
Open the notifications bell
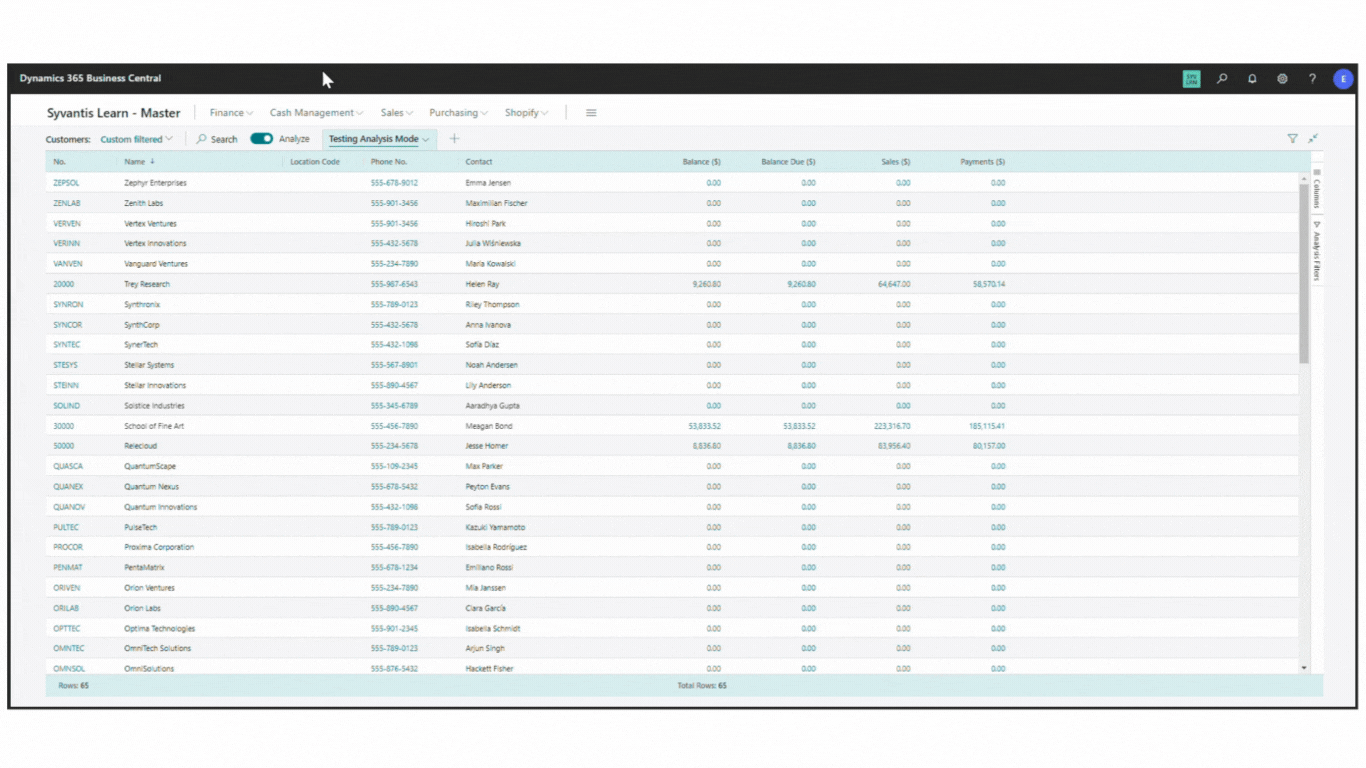[x=1252, y=79]
